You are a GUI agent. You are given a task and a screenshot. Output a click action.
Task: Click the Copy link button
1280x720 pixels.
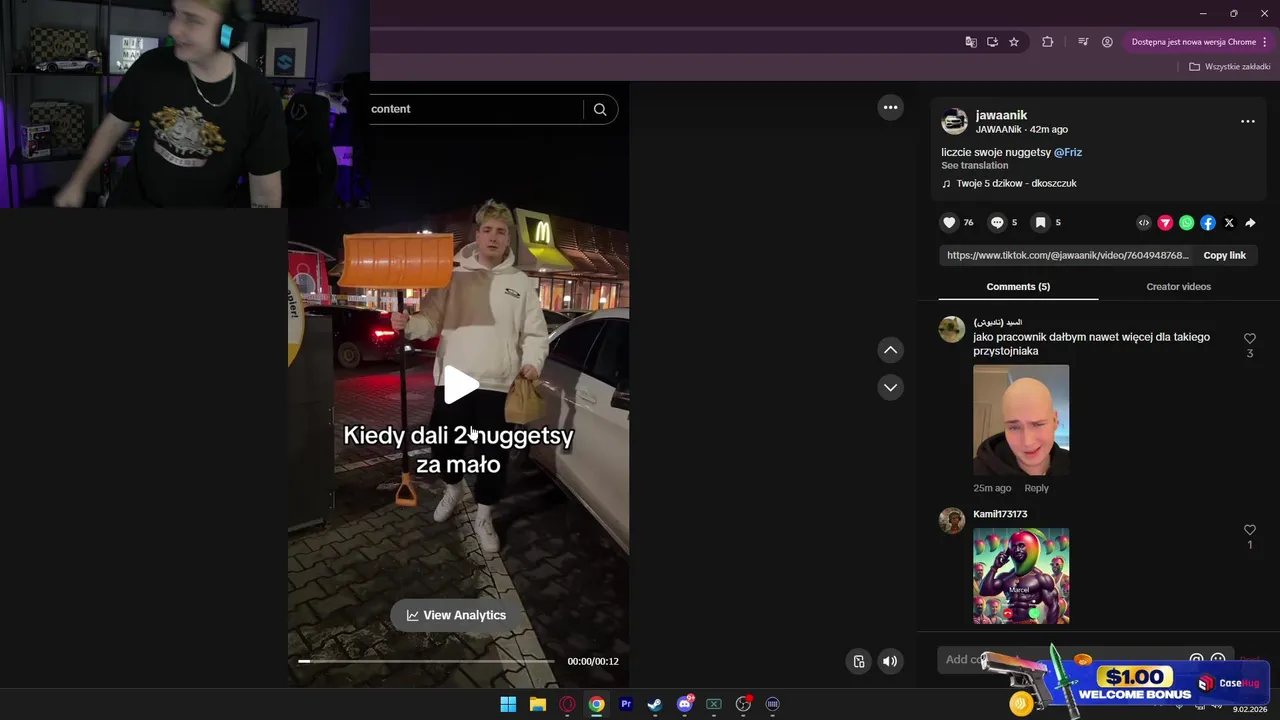pyautogui.click(x=1224, y=256)
